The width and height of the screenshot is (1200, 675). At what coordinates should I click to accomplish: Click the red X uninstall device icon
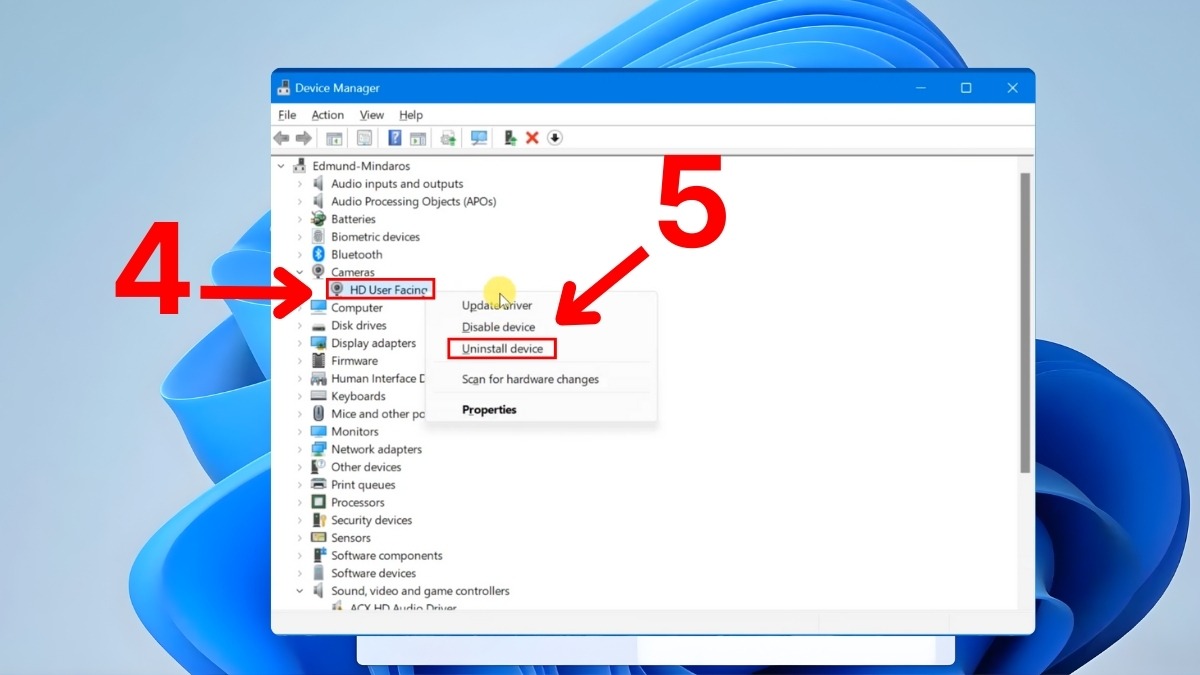tap(532, 138)
